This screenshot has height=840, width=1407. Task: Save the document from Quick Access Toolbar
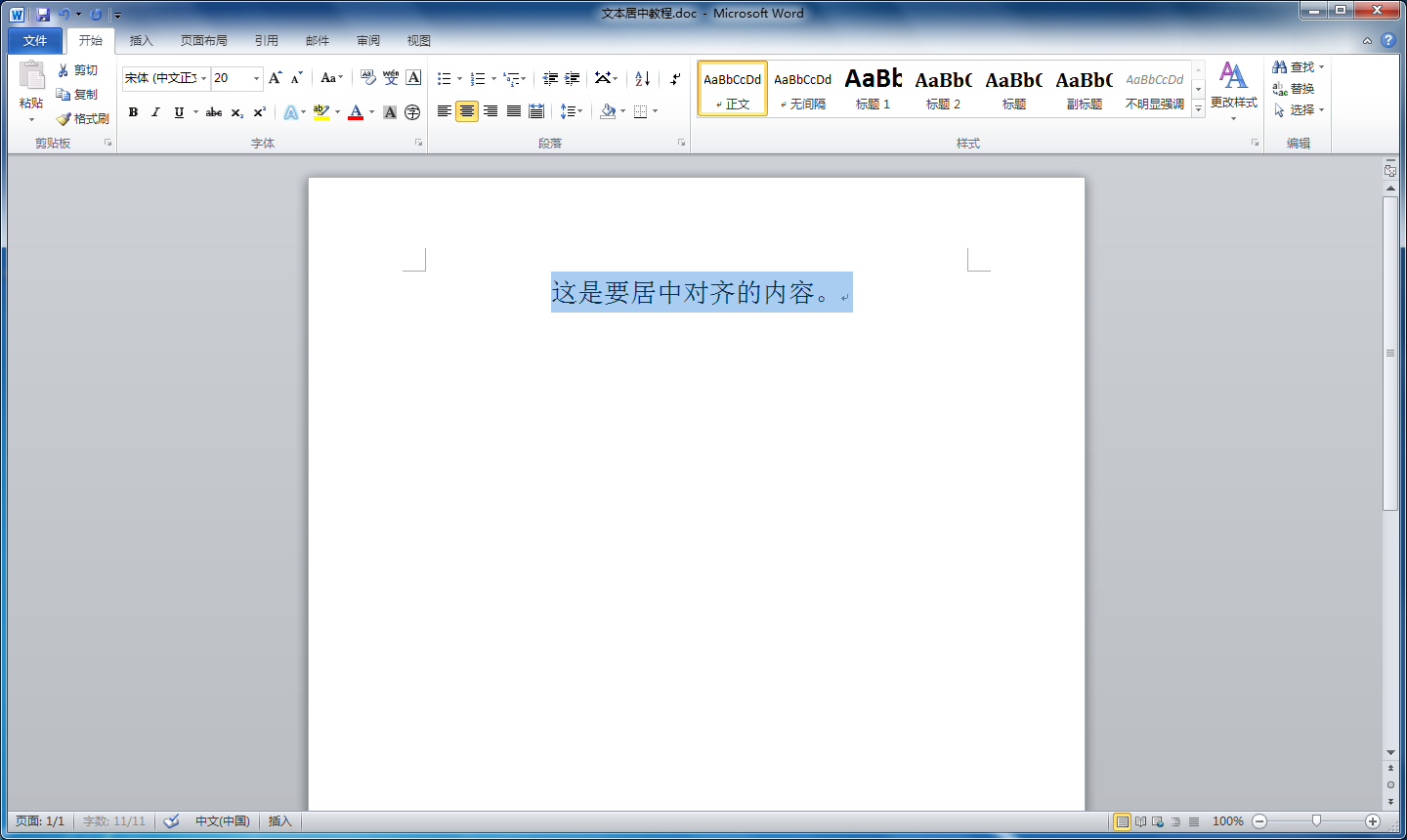(43, 15)
